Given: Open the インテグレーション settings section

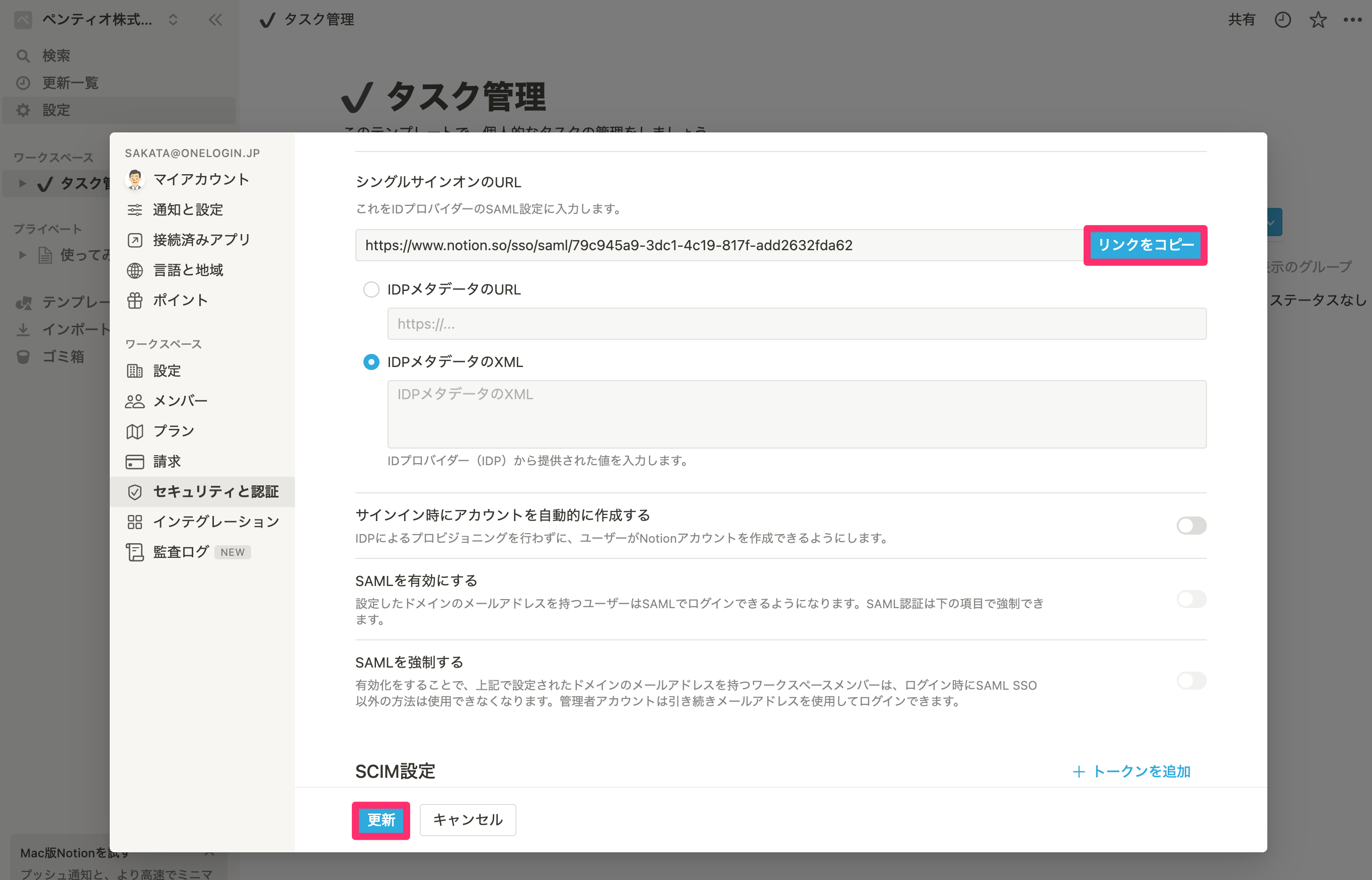Looking at the screenshot, I should pyautogui.click(x=202, y=522).
